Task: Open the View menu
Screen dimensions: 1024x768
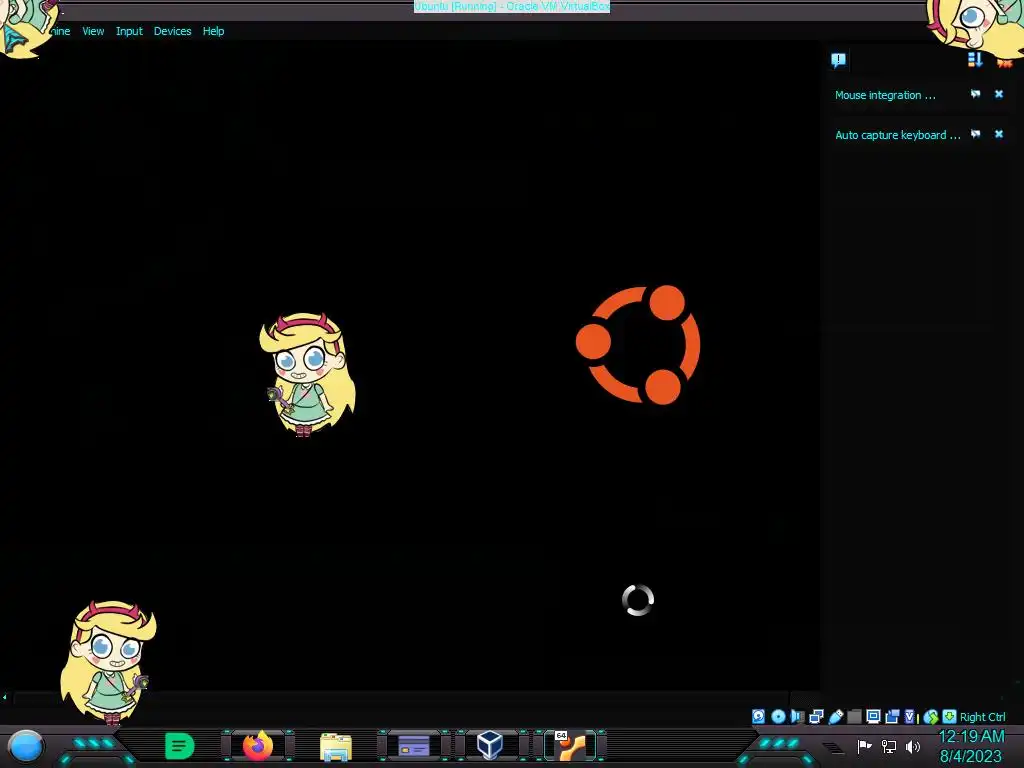Action: tap(93, 31)
